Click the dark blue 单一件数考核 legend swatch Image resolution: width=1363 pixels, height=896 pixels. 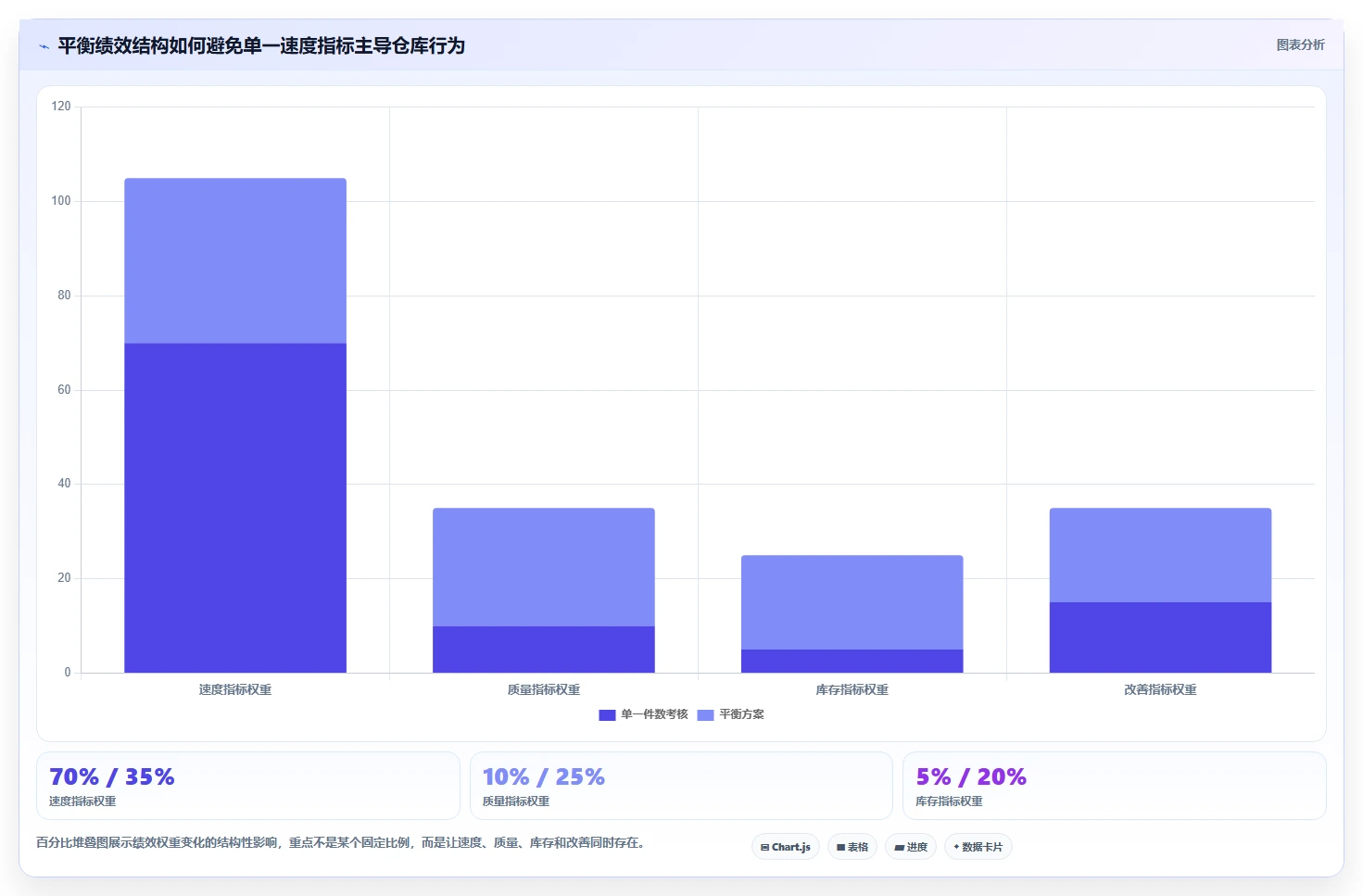click(x=607, y=714)
